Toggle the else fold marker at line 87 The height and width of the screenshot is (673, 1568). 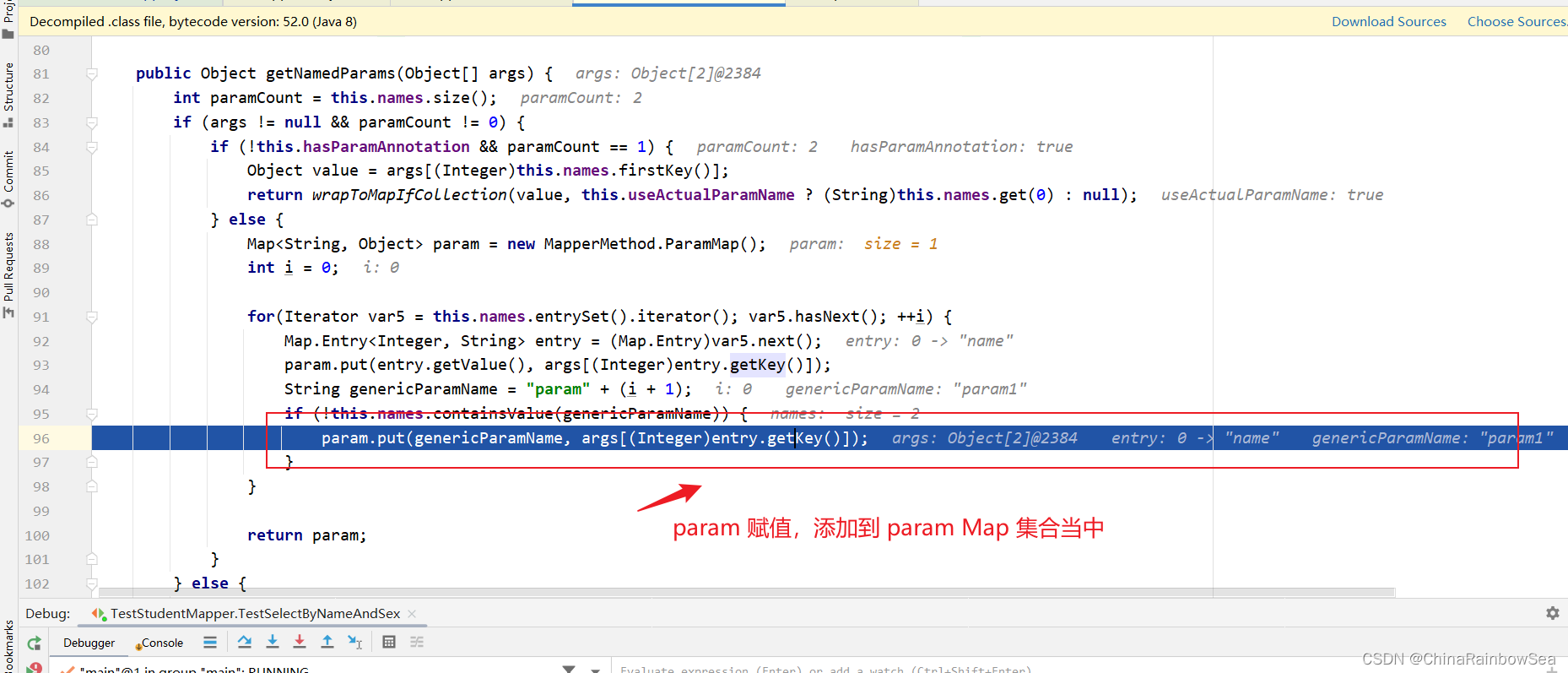click(92, 220)
